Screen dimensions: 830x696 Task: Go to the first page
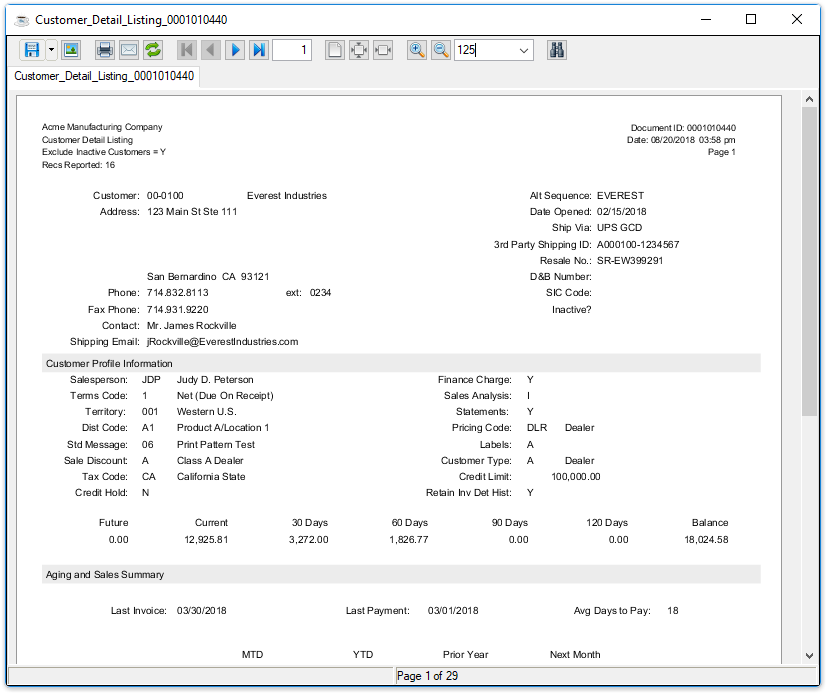click(186, 50)
